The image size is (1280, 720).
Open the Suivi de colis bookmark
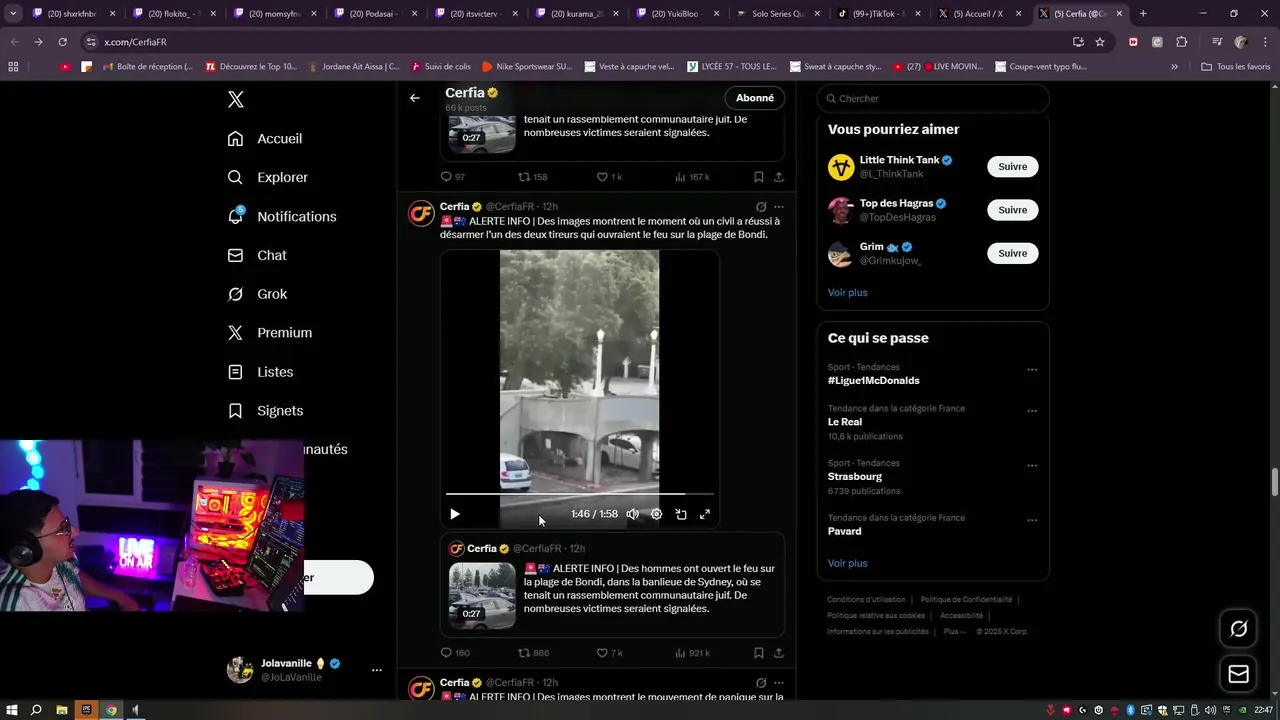pyautogui.click(x=441, y=67)
